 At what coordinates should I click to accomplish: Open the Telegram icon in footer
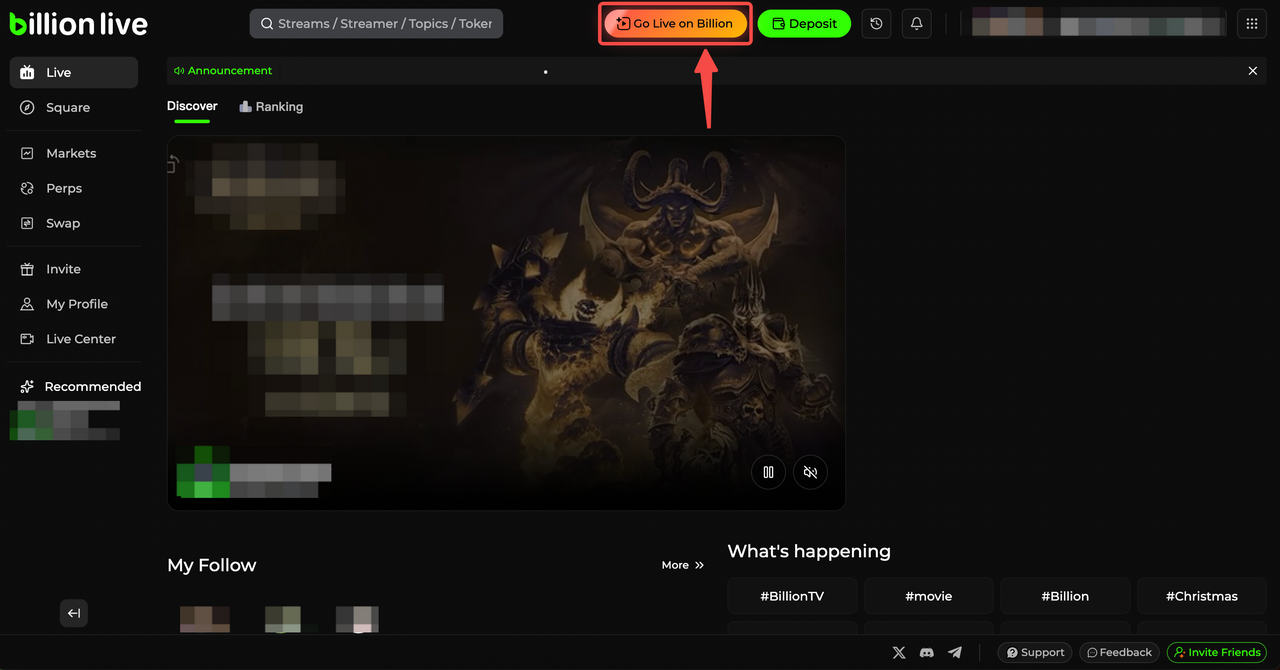pos(955,652)
